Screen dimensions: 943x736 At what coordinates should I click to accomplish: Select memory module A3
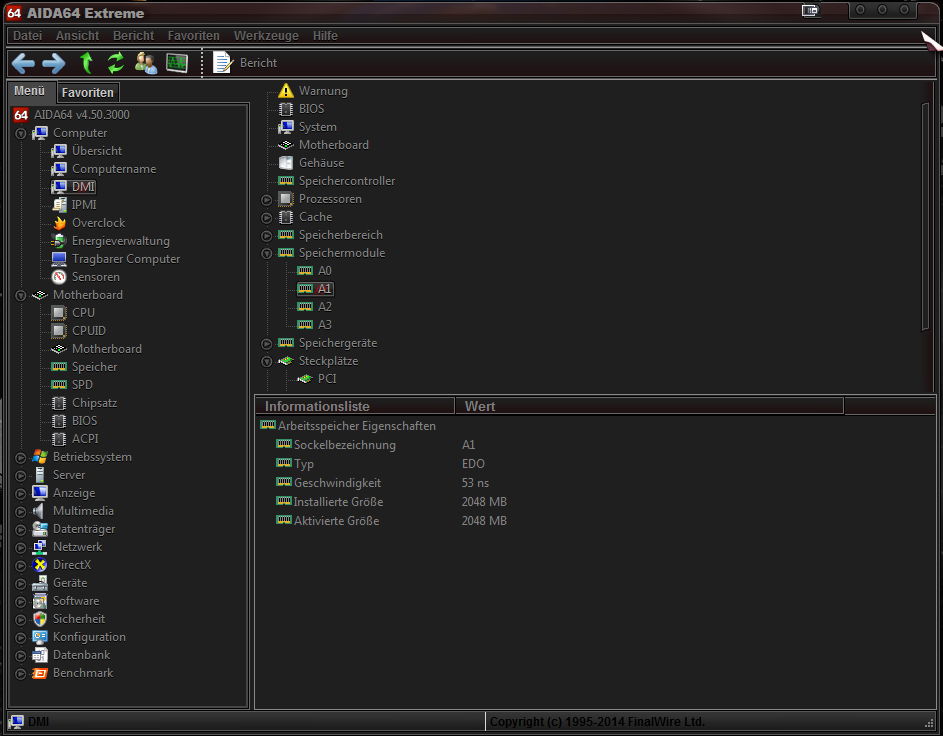325,325
